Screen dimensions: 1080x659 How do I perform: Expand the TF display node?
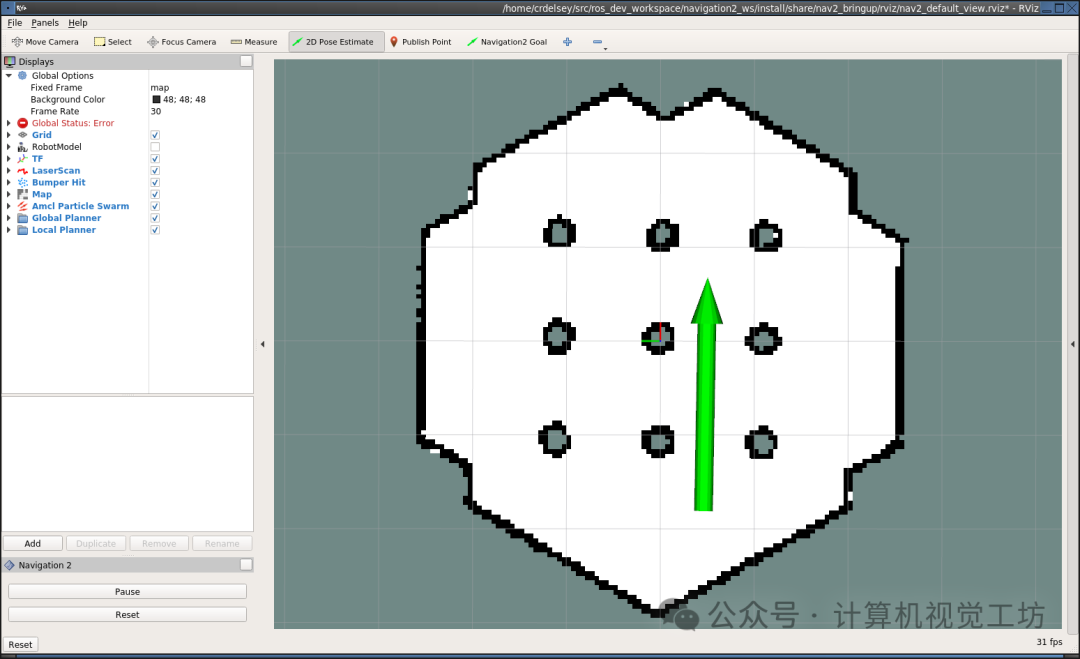coord(8,158)
